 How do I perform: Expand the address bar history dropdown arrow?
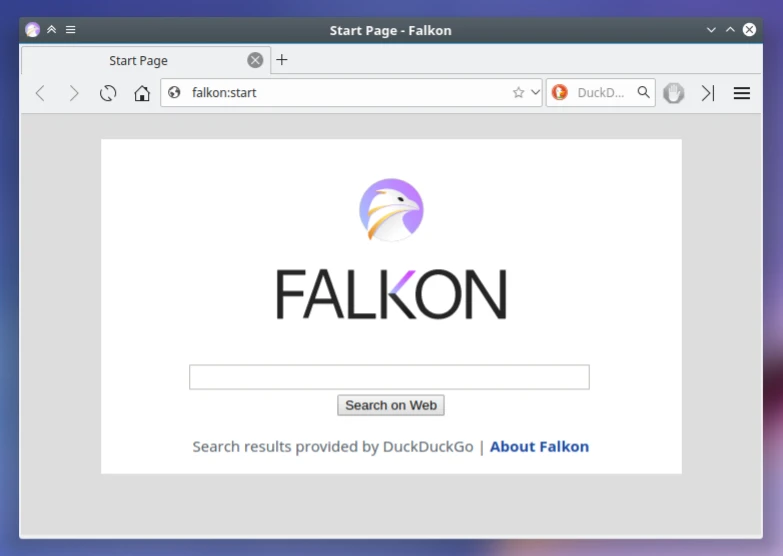535,92
